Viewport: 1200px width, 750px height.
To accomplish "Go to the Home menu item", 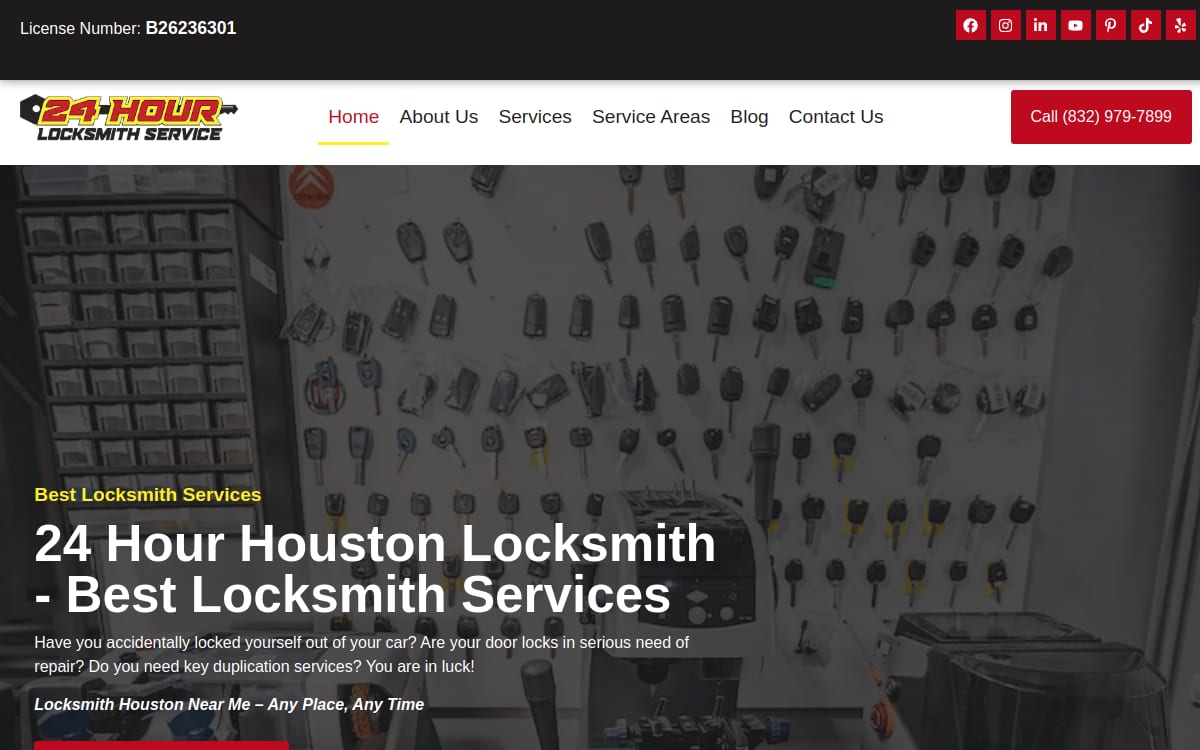I will pyautogui.click(x=354, y=117).
